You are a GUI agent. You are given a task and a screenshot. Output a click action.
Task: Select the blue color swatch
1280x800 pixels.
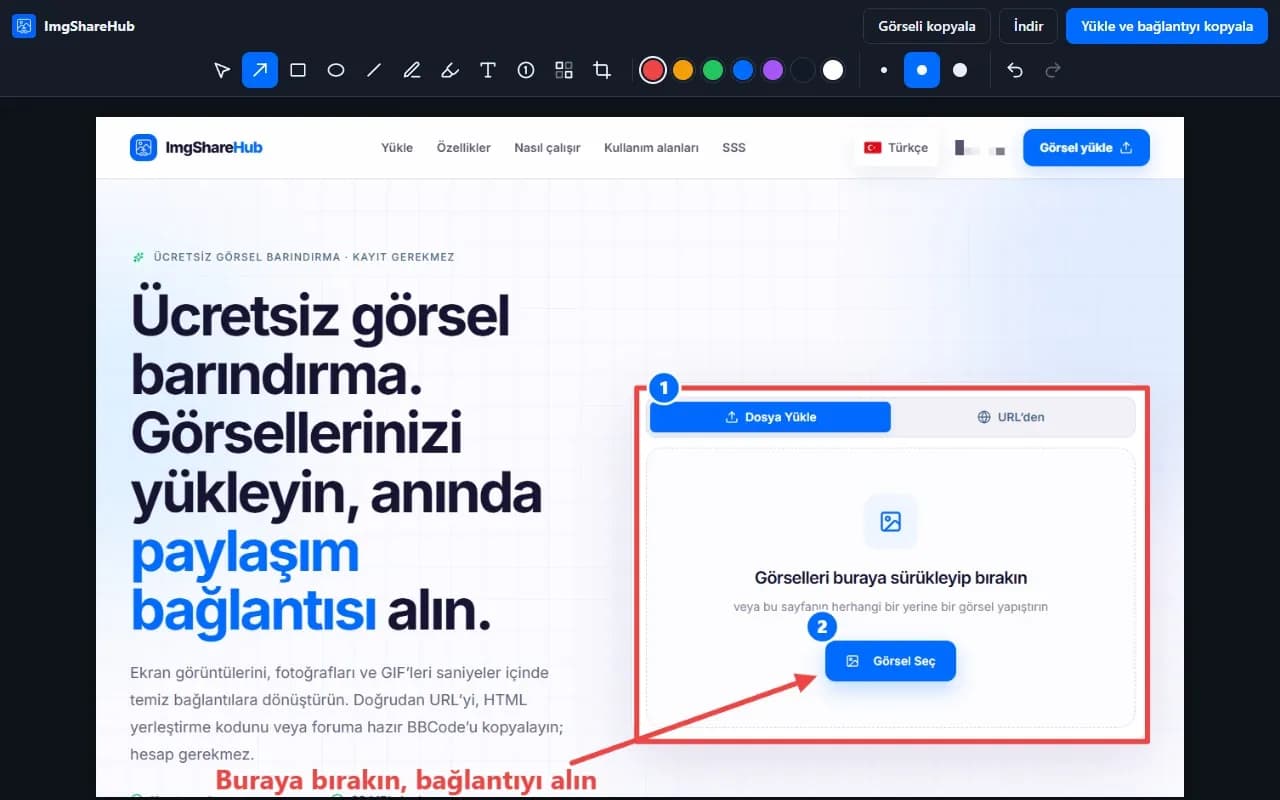(743, 70)
